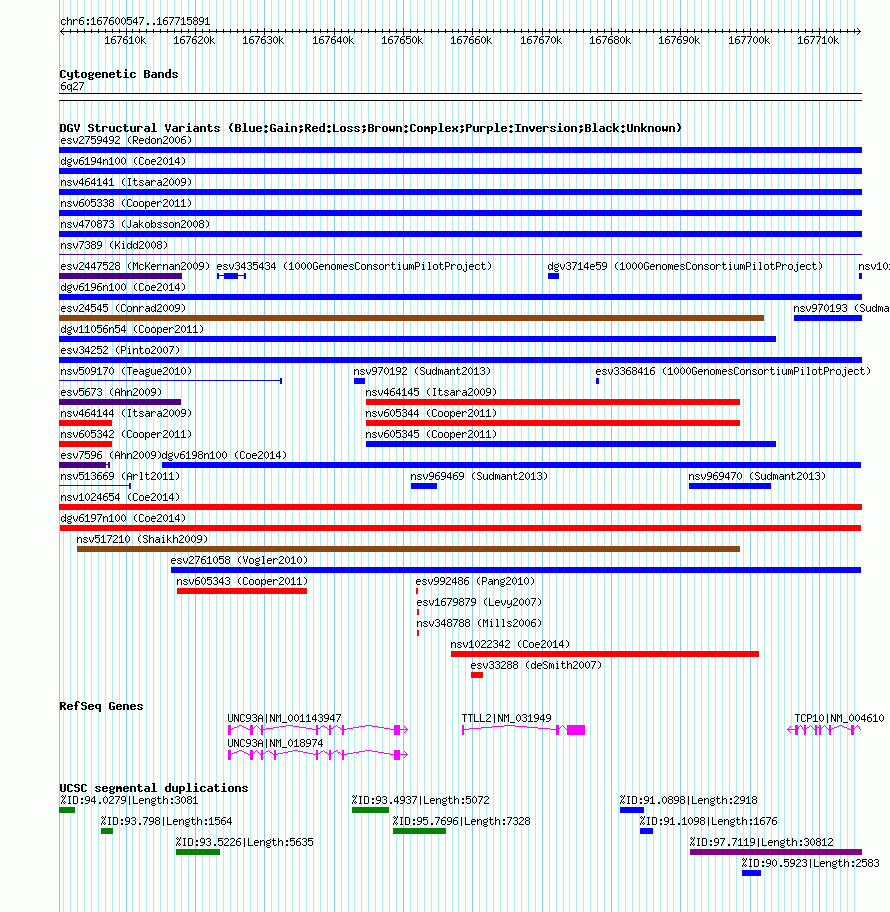890x912 pixels.
Task: Click the chr6:167600547..167715891 coordinate label
Action: pyautogui.click(x=135, y=21)
